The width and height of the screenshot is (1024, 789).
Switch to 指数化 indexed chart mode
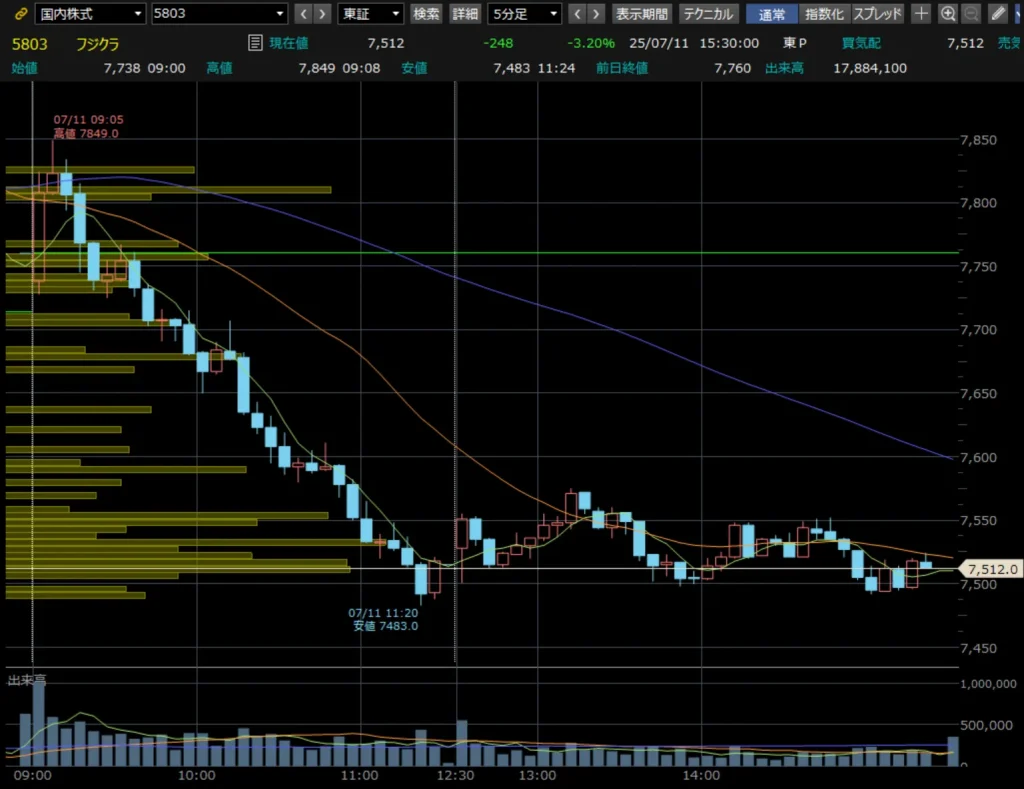(824, 14)
